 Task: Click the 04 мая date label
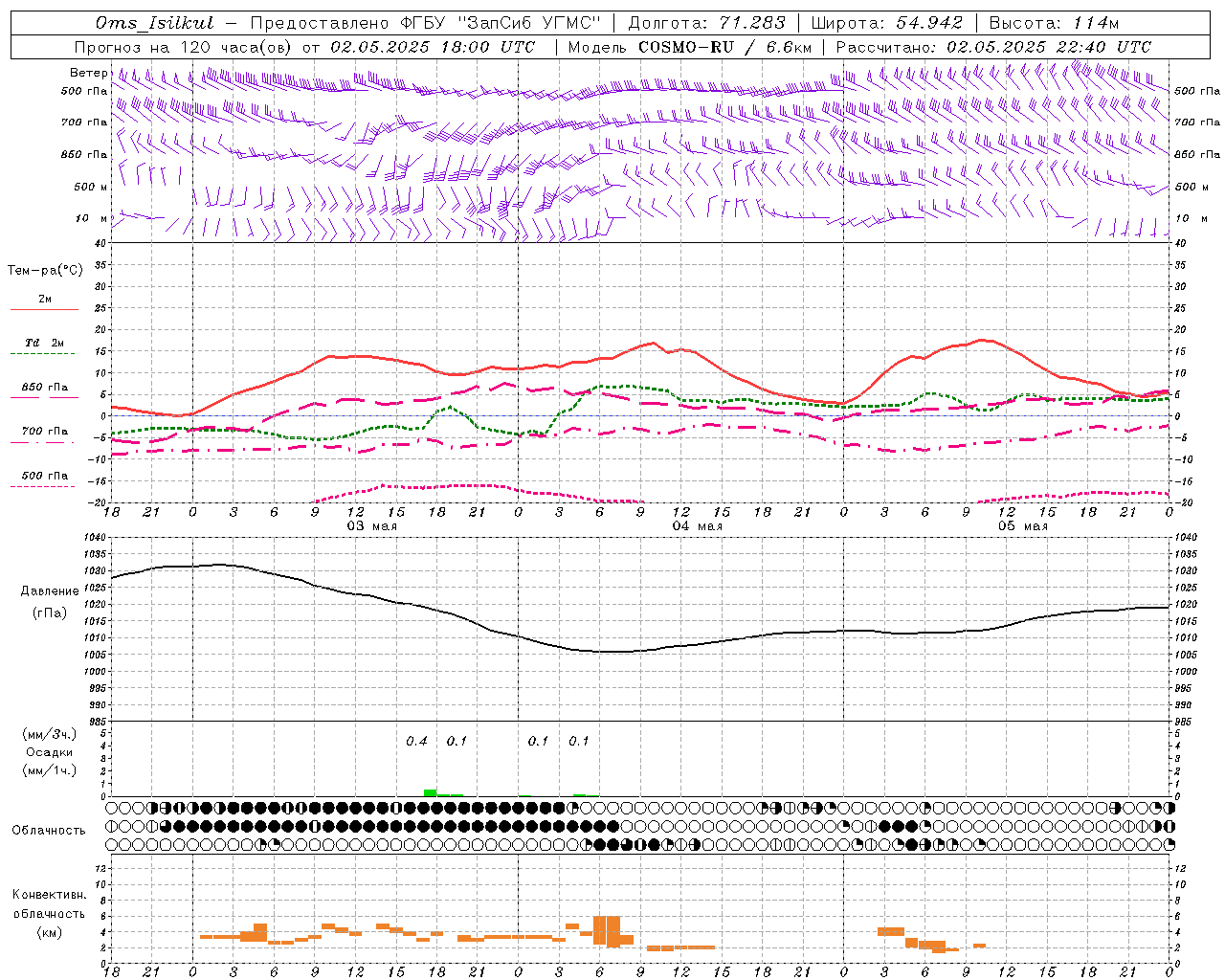(x=697, y=526)
